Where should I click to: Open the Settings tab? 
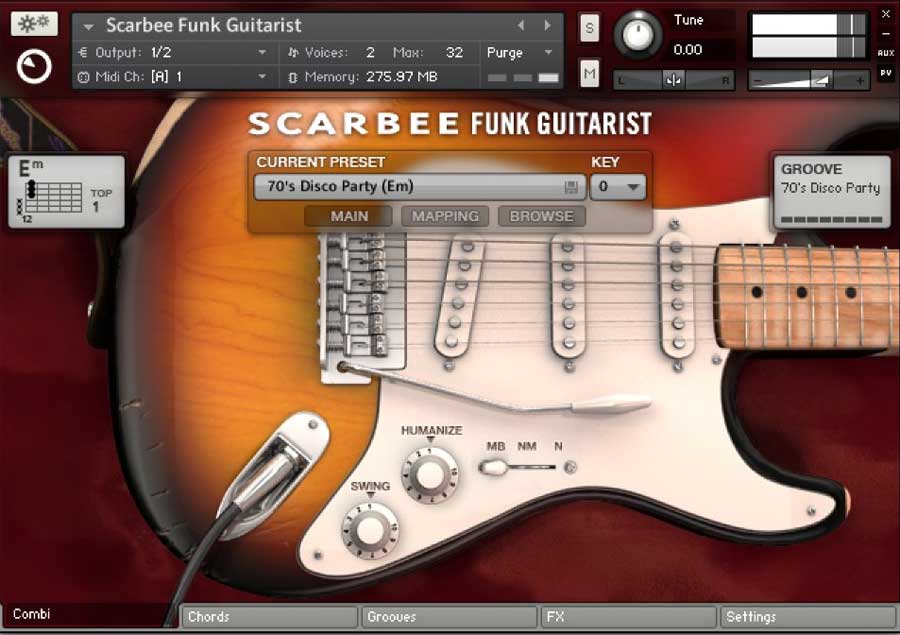click(x=808, y=617)
